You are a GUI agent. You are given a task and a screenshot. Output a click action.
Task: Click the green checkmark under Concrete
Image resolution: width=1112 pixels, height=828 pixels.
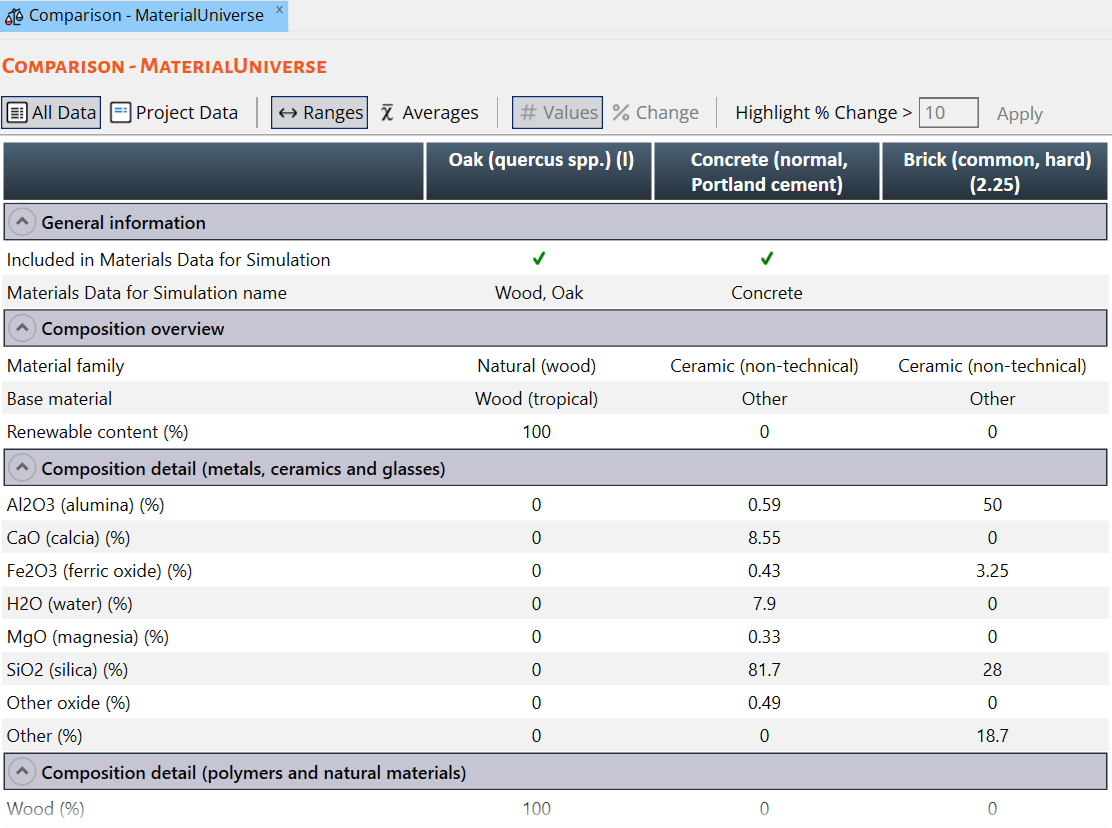(766, 259)
